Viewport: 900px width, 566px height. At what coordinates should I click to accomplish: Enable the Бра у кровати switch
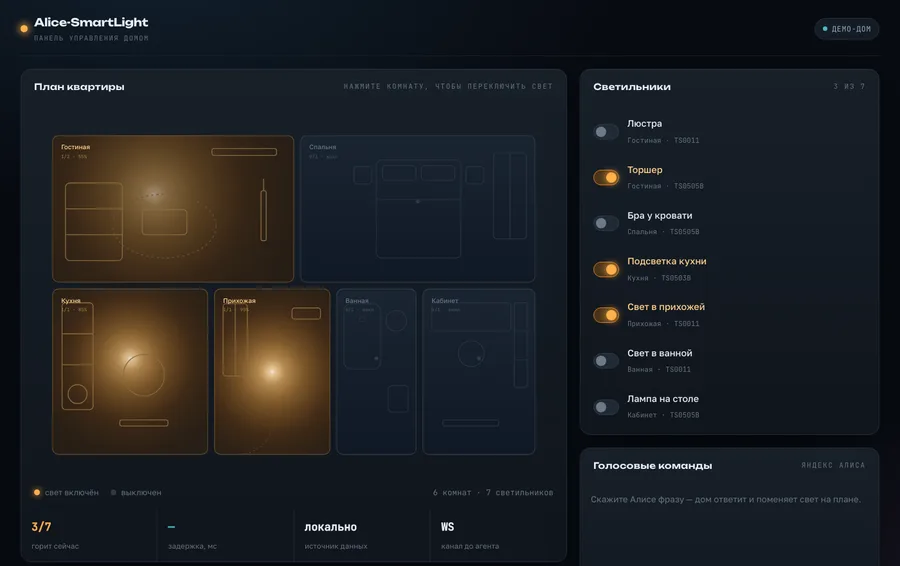[x=606, y=223]
